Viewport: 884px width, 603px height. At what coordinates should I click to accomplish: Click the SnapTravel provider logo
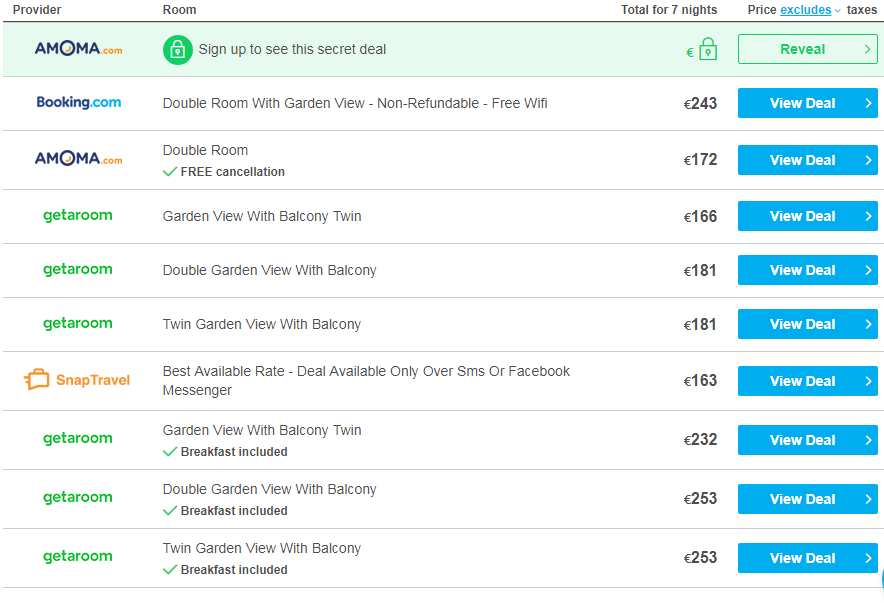[x=77, y=379]
